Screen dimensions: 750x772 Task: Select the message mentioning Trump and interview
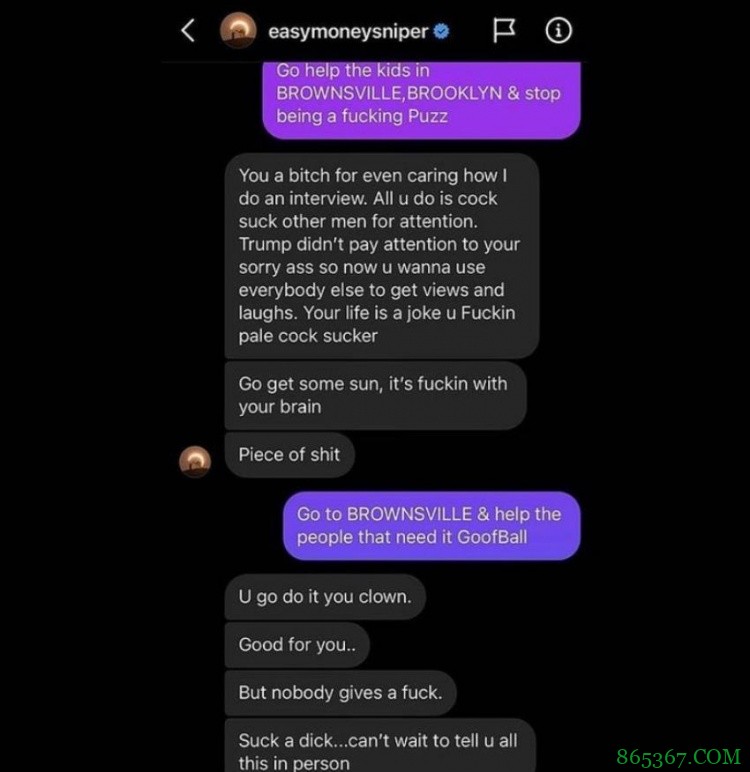coord(382,256)
